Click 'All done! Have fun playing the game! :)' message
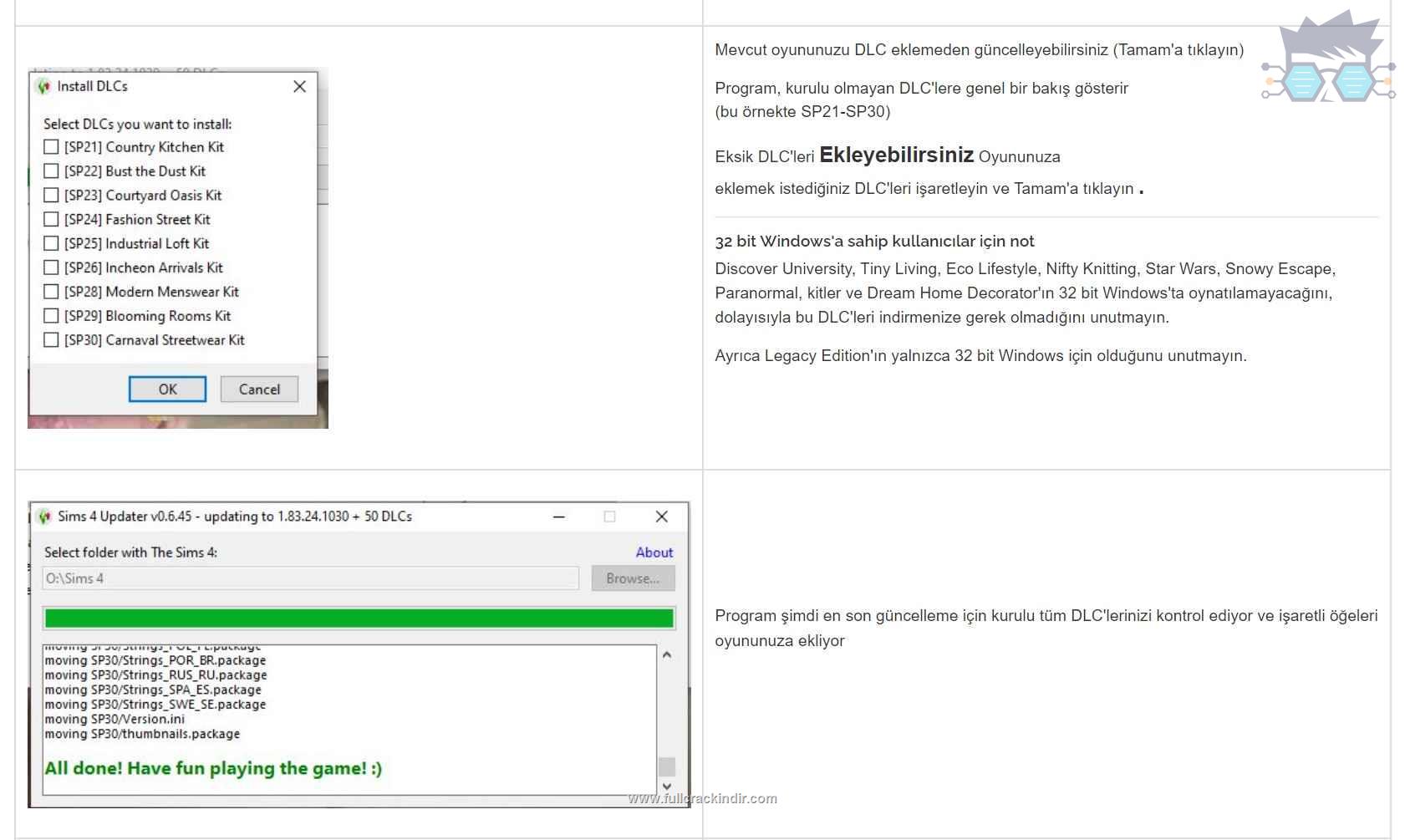The width and height of the screenshot is (1405, 840). pyautogui.click(x=213, y=768)
